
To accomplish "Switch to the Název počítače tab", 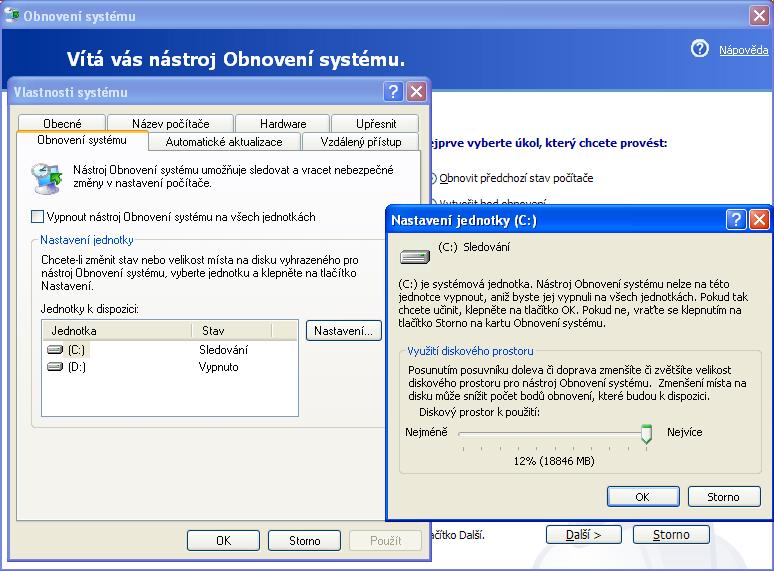I will click(x=170, y=123).
